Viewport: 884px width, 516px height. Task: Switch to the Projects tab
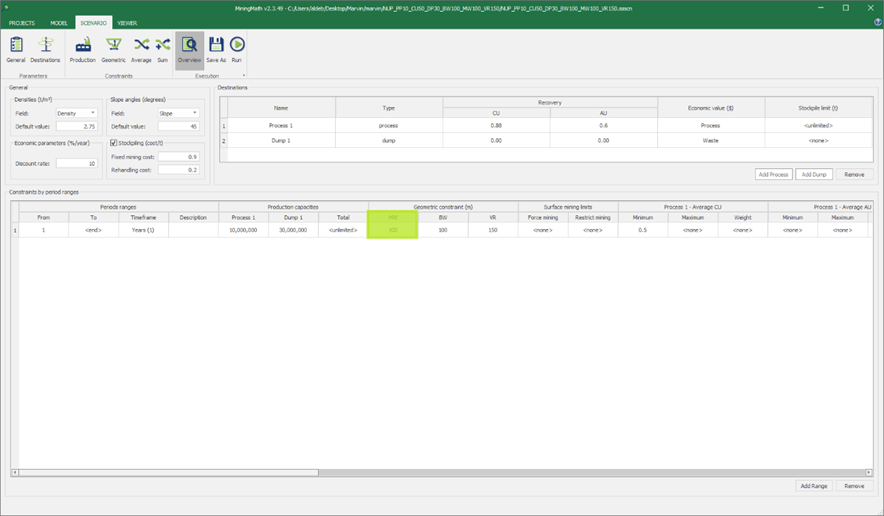pyautogui.click(x=22, y=23)
